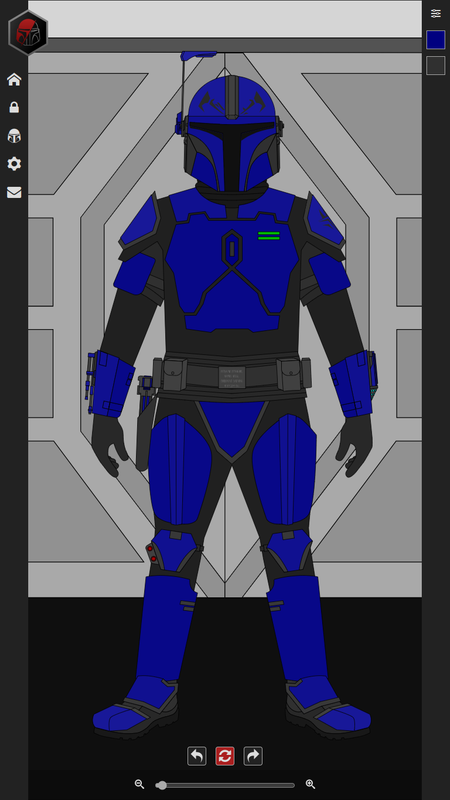The height and width of the screenshot is (800, 450).
Task: Zoom out with magnifier minus icon
Action: (x=139, y=785)
